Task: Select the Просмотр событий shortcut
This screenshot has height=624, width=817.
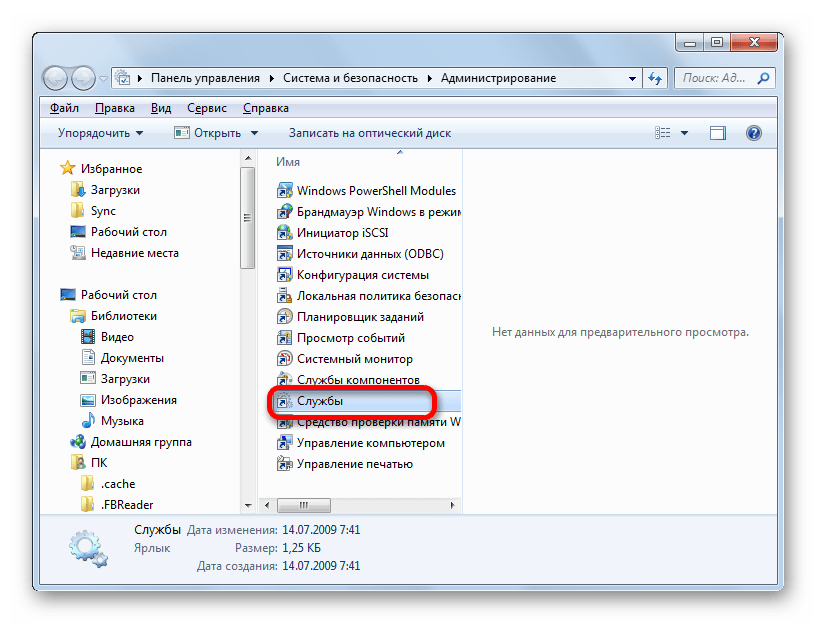Action: pyautogui.click(x=350, y=338)
